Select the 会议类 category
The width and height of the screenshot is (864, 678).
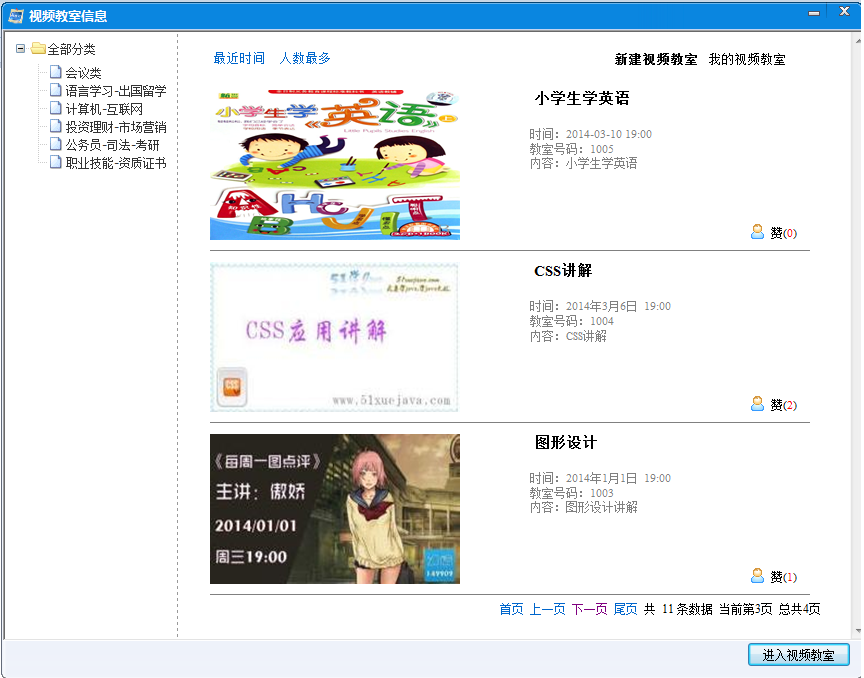(x=83, y=73)
